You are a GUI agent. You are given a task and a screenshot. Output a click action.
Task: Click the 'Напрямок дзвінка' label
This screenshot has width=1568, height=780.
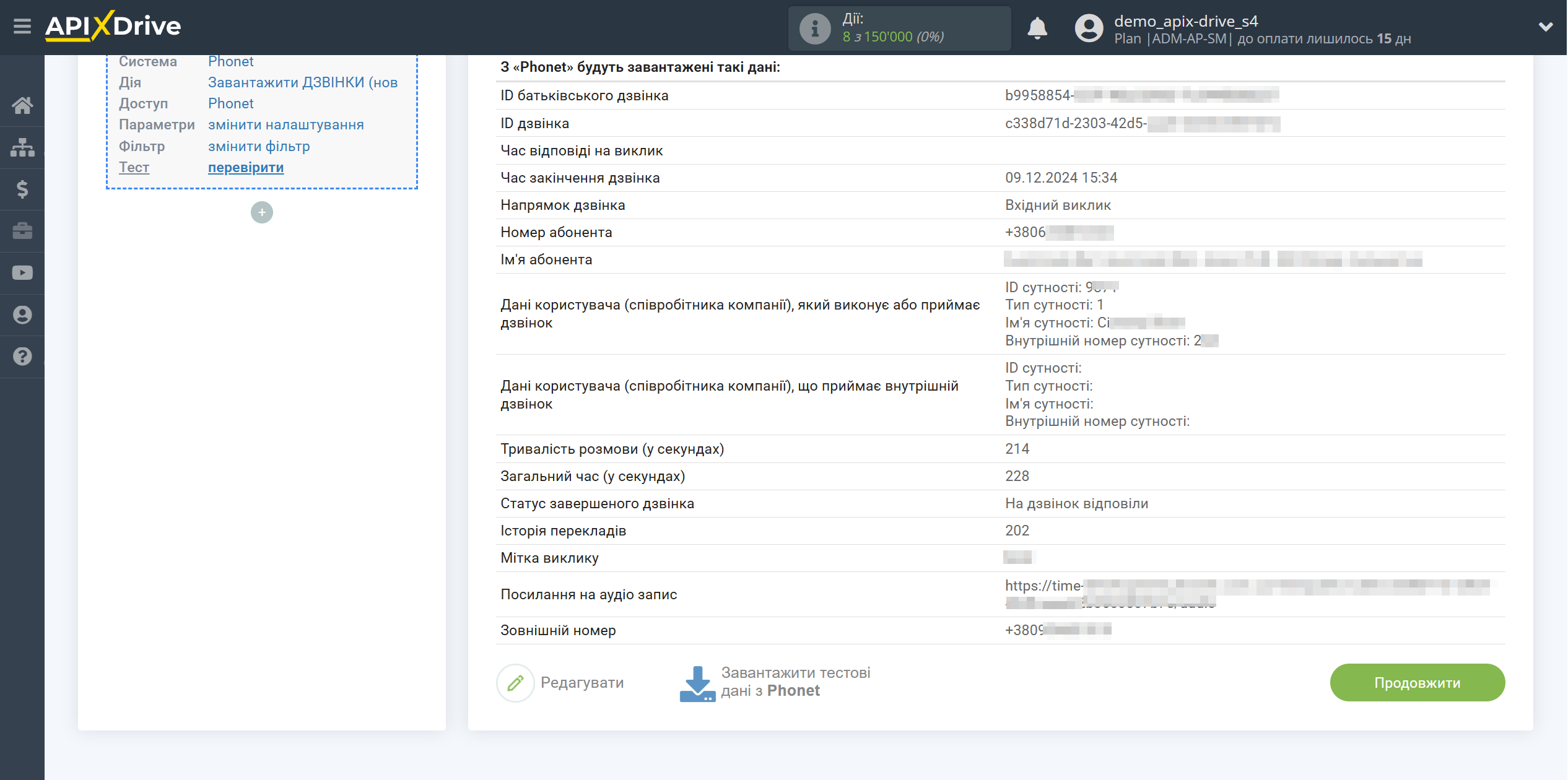click(562, 205)
